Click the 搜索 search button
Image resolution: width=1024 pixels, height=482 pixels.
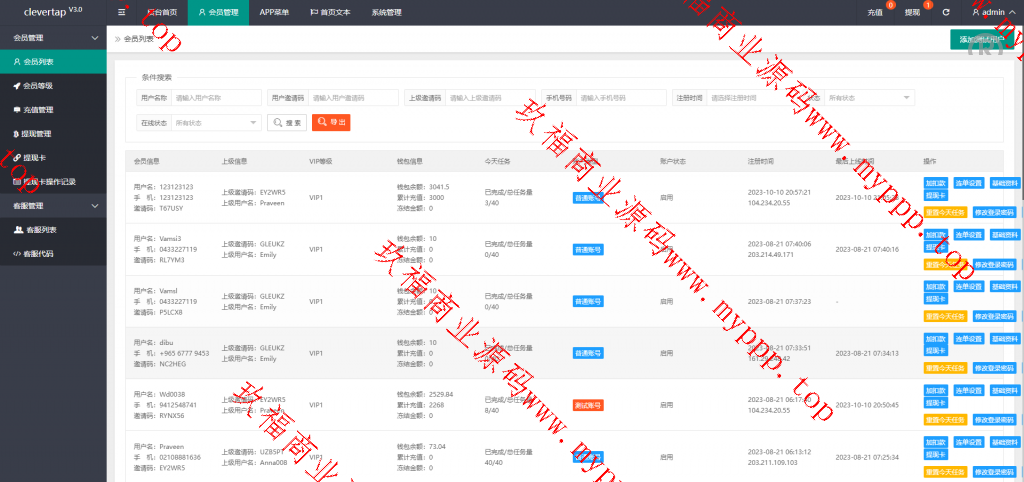point(287,122)
